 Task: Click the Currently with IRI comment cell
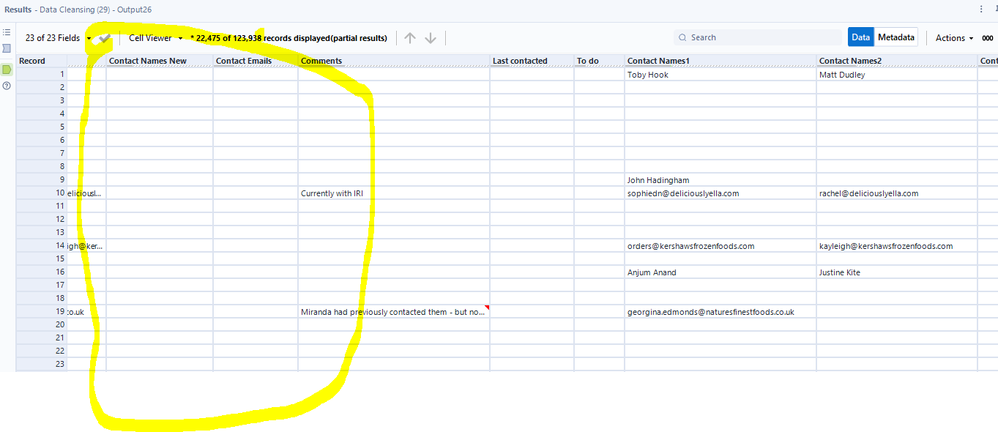point(393,193)
